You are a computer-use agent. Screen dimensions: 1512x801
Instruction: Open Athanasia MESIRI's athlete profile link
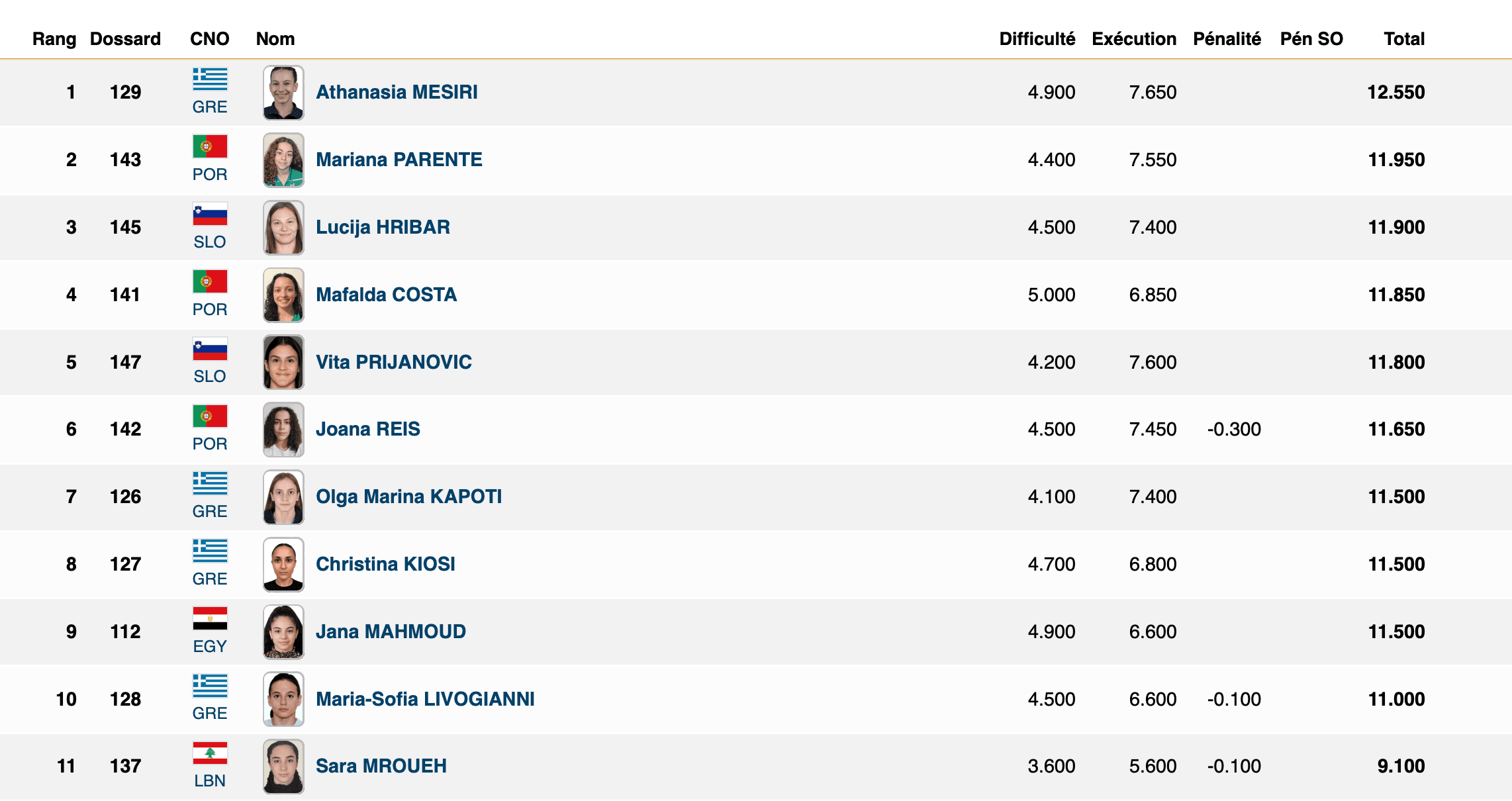click(397, 92)
